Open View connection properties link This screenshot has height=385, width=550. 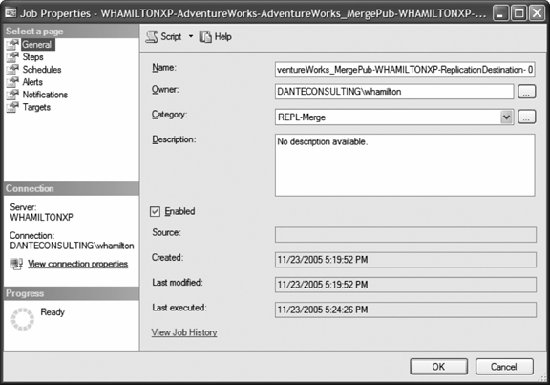[78, 264]
